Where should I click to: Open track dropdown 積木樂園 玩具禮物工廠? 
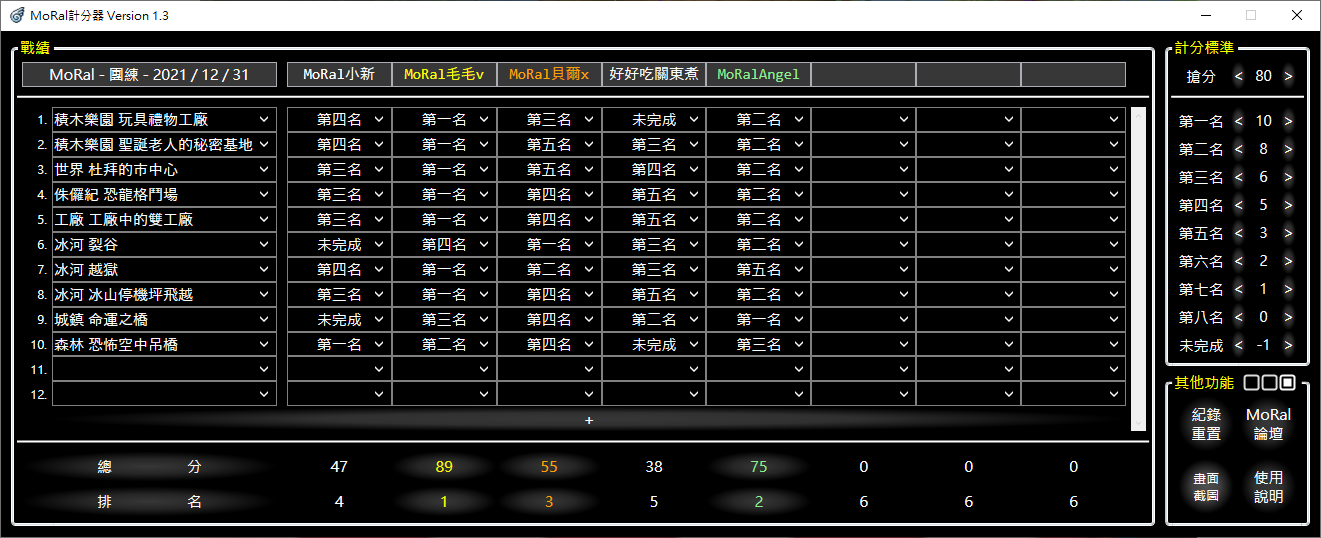(164, 119)
